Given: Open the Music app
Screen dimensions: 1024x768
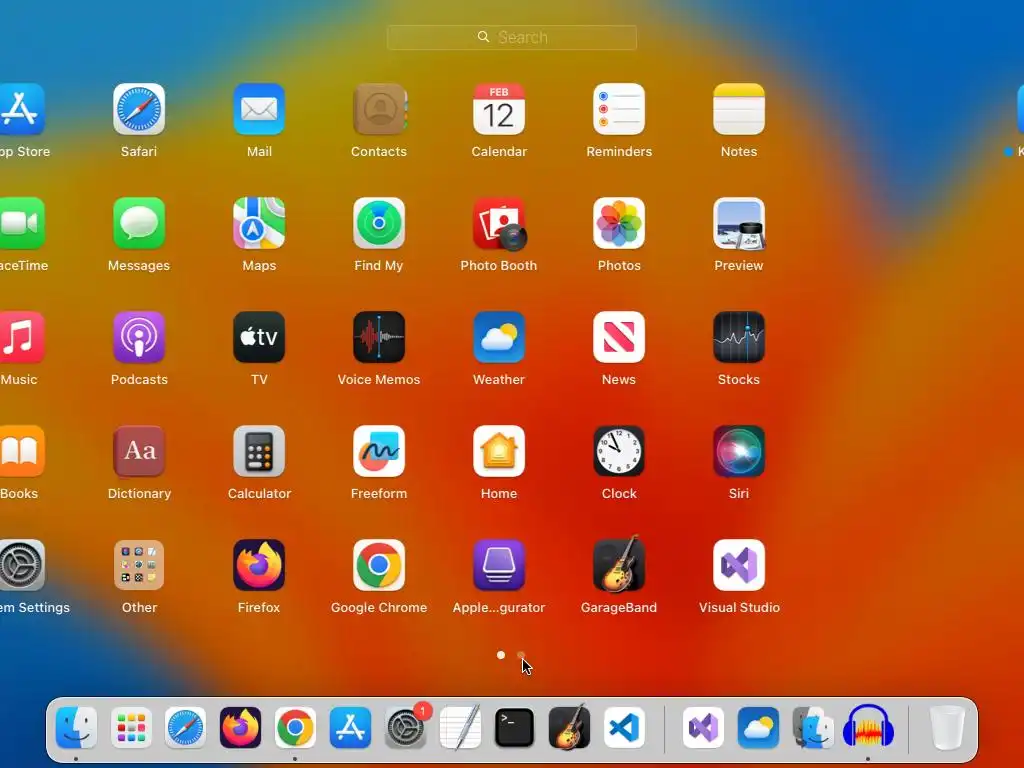Looking at the screenshot, I should coord(20,337).
